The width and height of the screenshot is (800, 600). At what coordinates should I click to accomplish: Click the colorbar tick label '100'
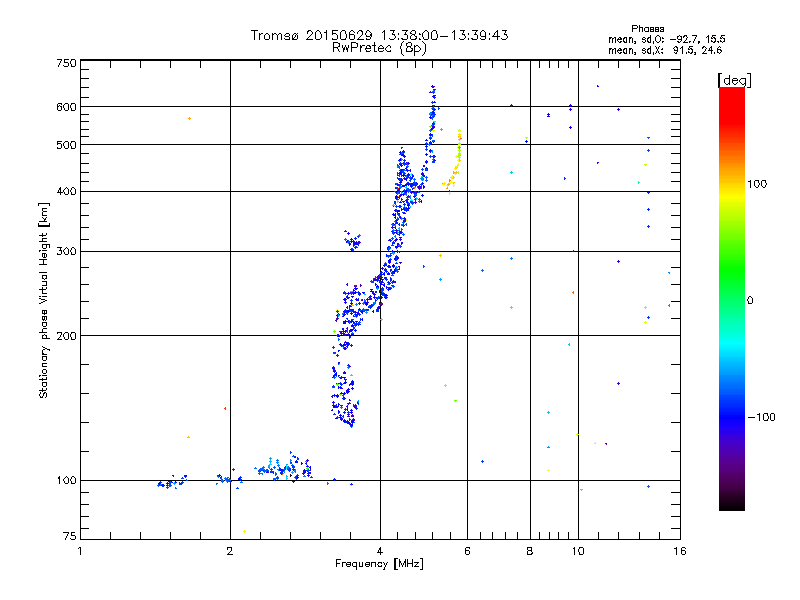click(757, 184)
